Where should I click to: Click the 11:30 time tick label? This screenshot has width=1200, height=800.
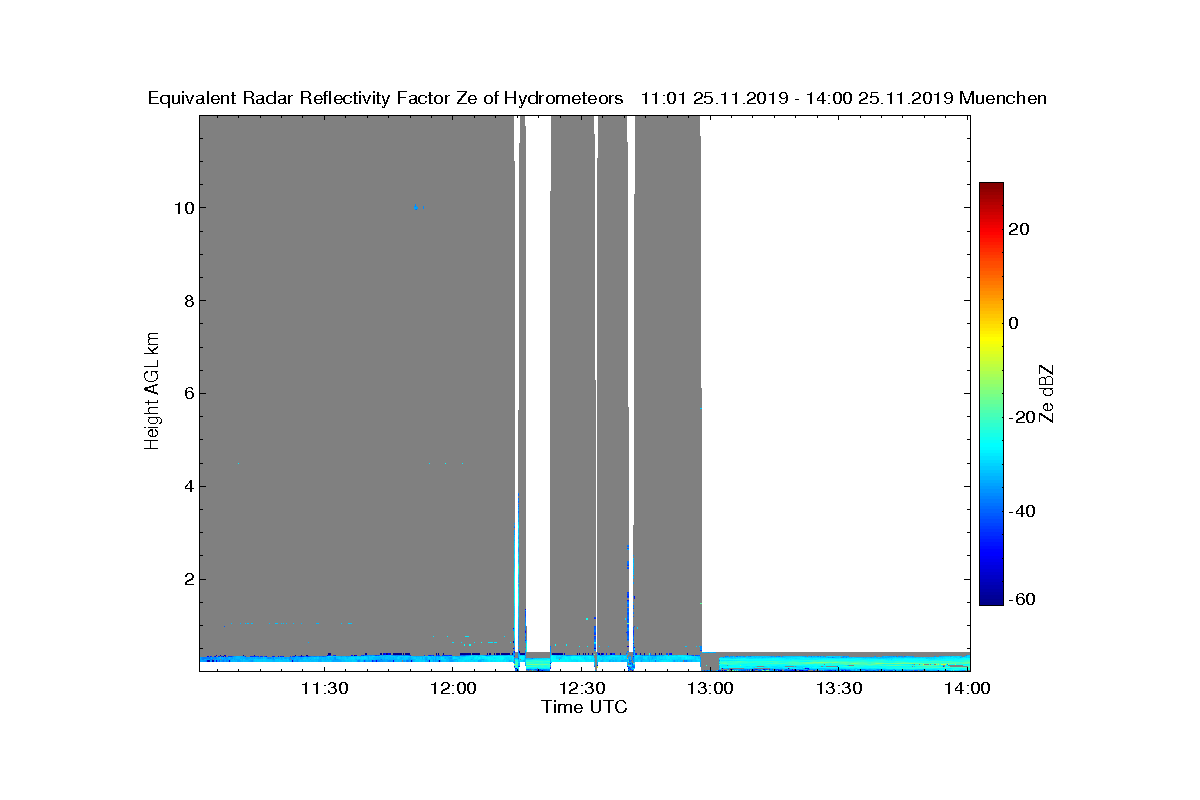click(x=327, y=688)
